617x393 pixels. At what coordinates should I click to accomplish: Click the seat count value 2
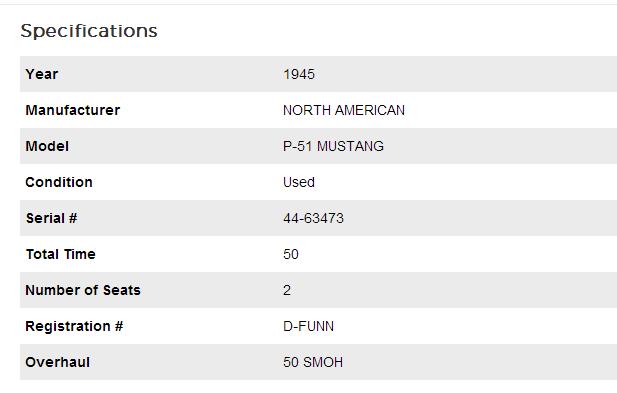click(x=287, y=290)
